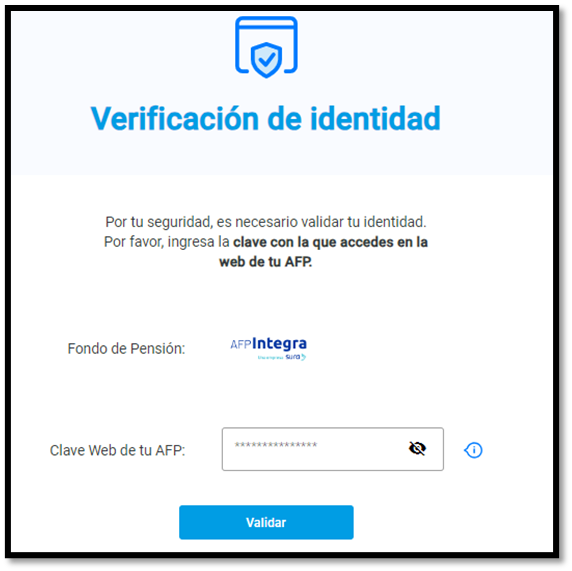Click the crossed-out eye password icon
The image size is (572, 571).
pos(417,448)
